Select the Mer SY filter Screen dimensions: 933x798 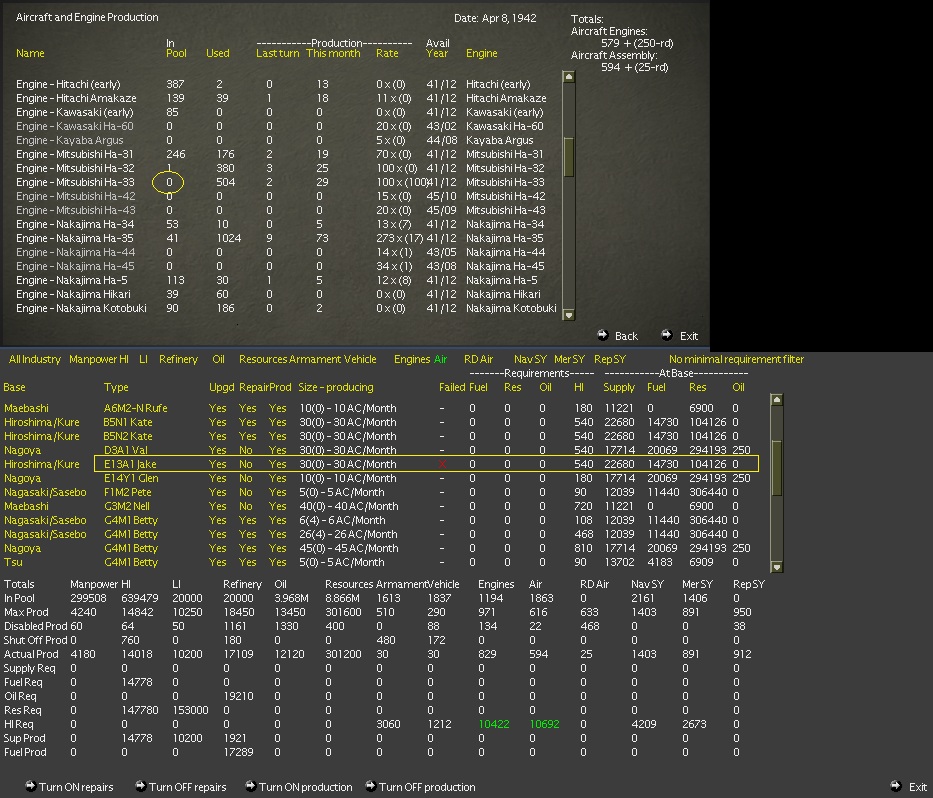click(569, 359)
